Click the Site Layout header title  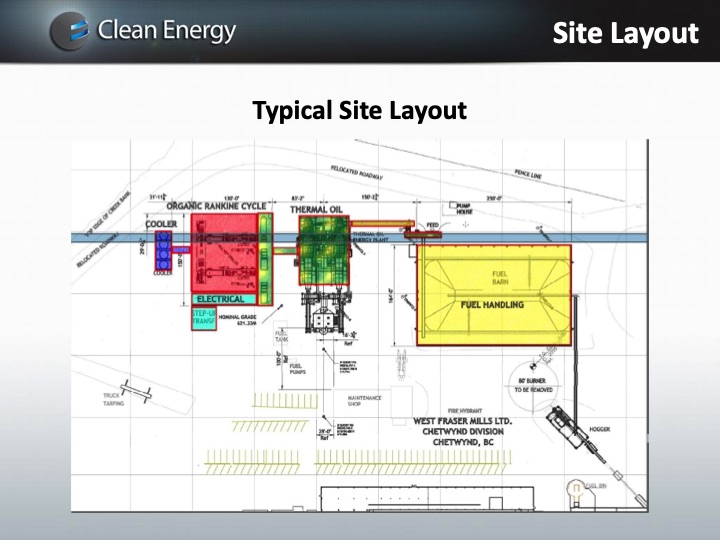point(625,33)
